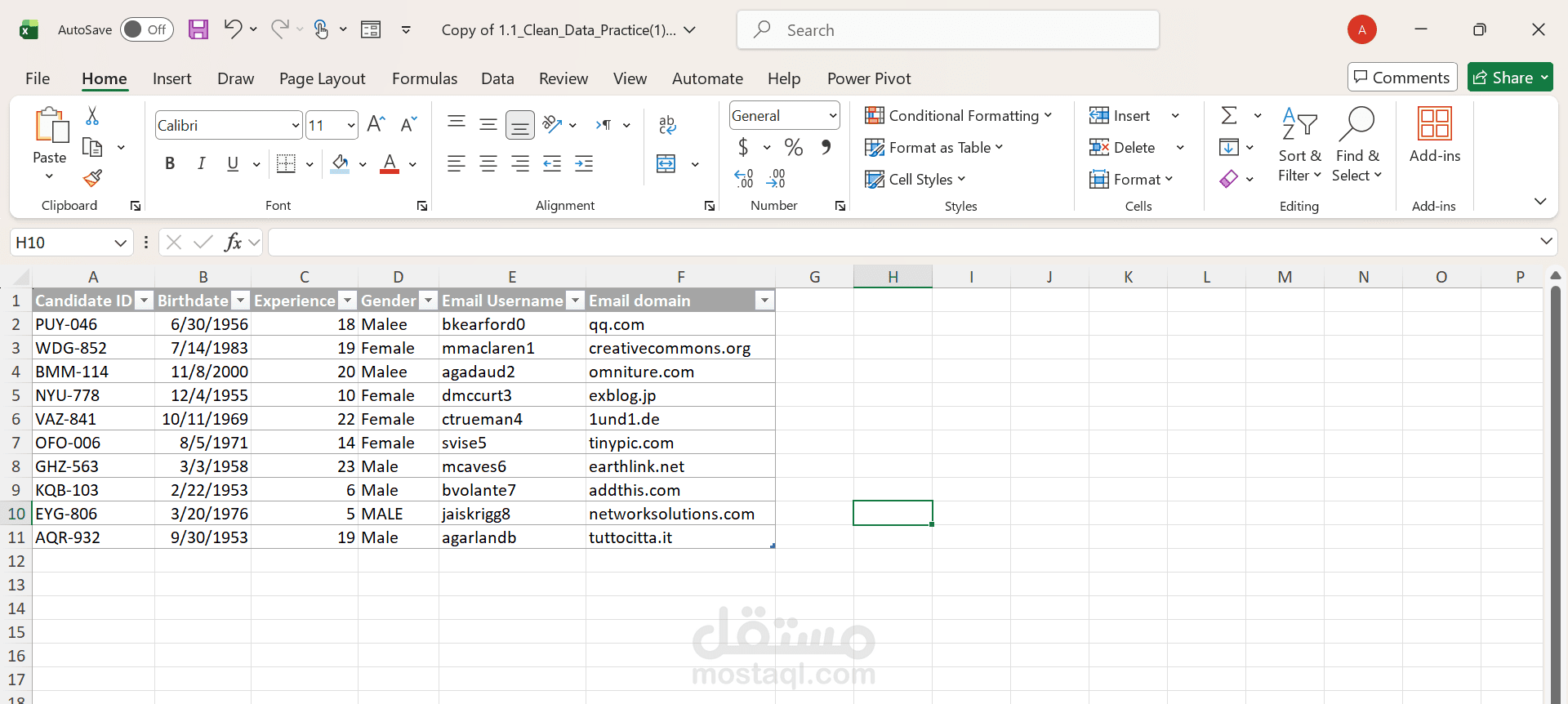
Task: Click the Comma Style icon
Action: tap(826, 147)
